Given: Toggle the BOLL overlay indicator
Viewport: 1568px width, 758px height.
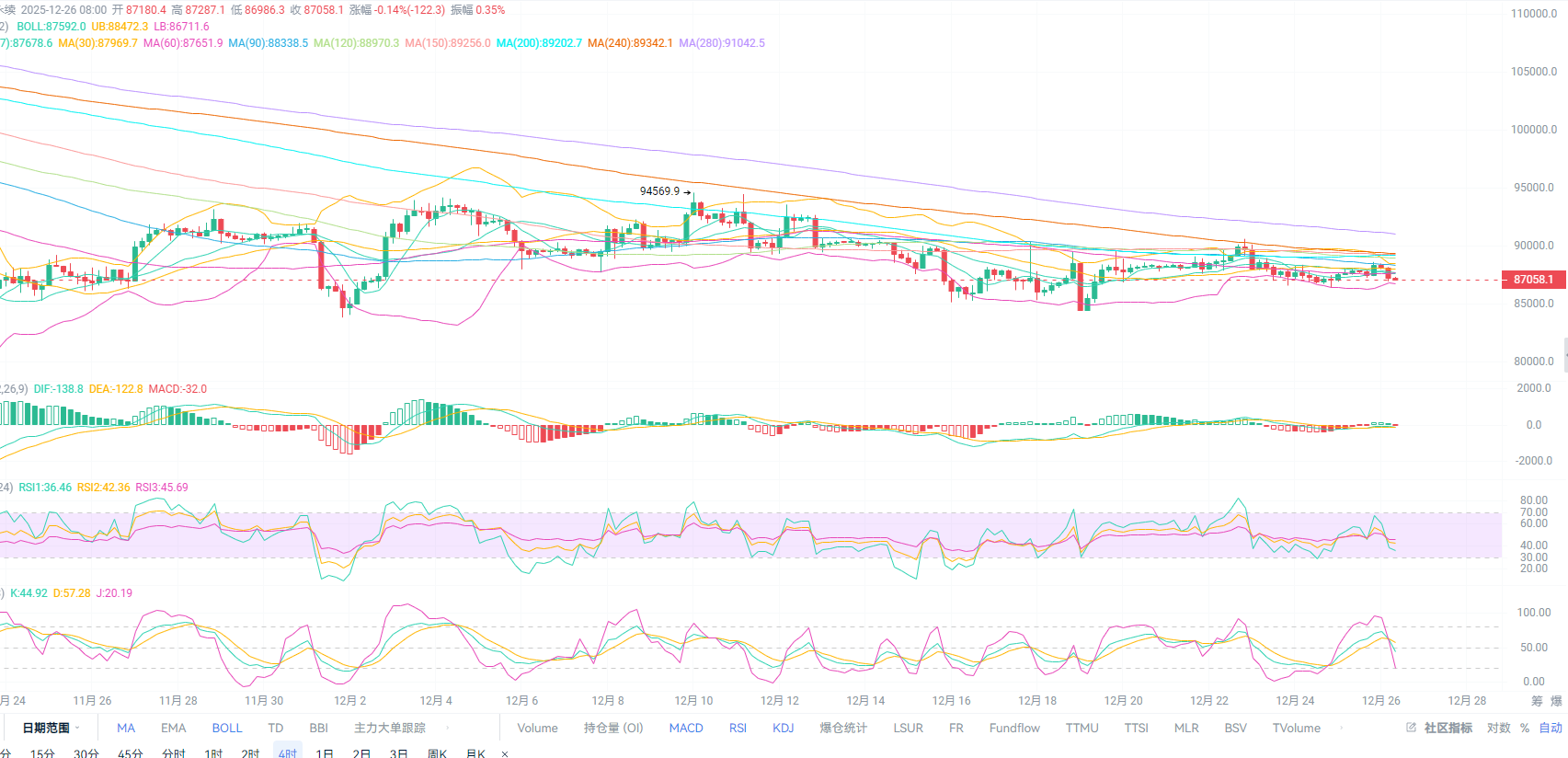Looking at the screenshot, I should point(227,728).
